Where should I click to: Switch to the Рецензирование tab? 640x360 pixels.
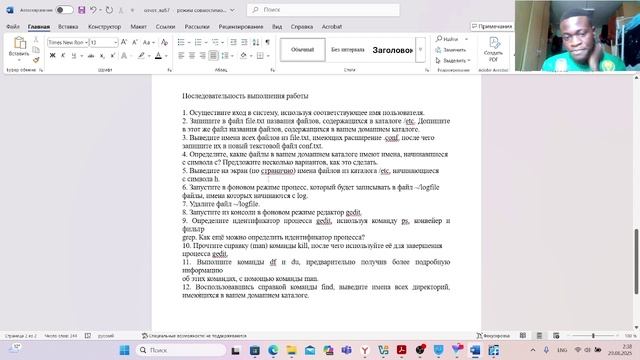(241, 27)
